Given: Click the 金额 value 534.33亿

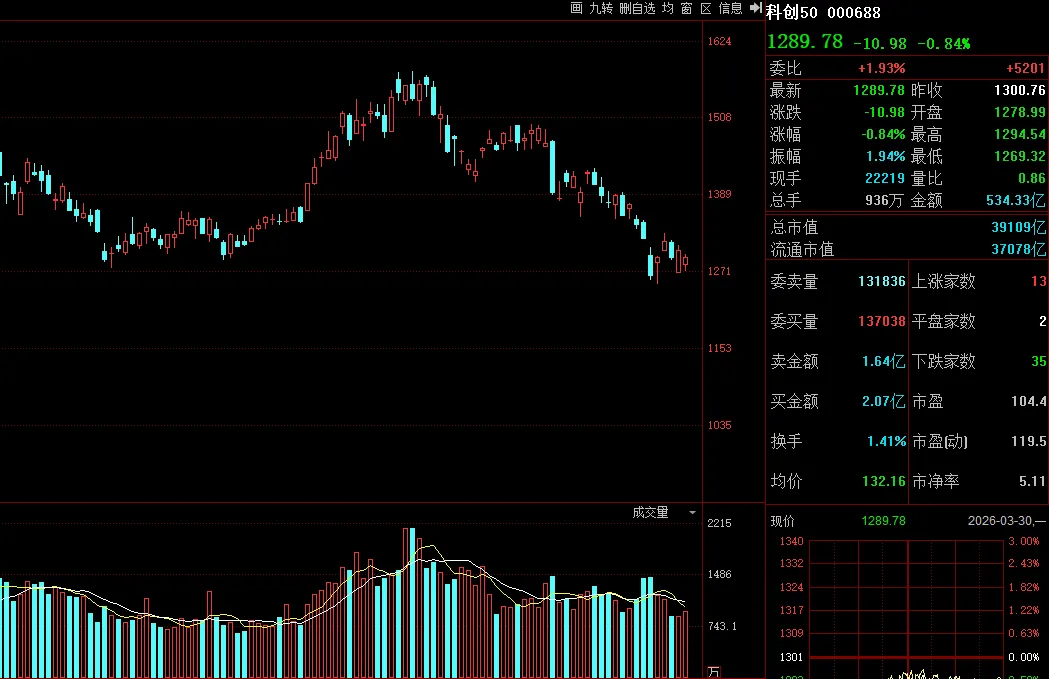Looking at the screenshot, I should pyautogui.click(x=1016, y=201).
